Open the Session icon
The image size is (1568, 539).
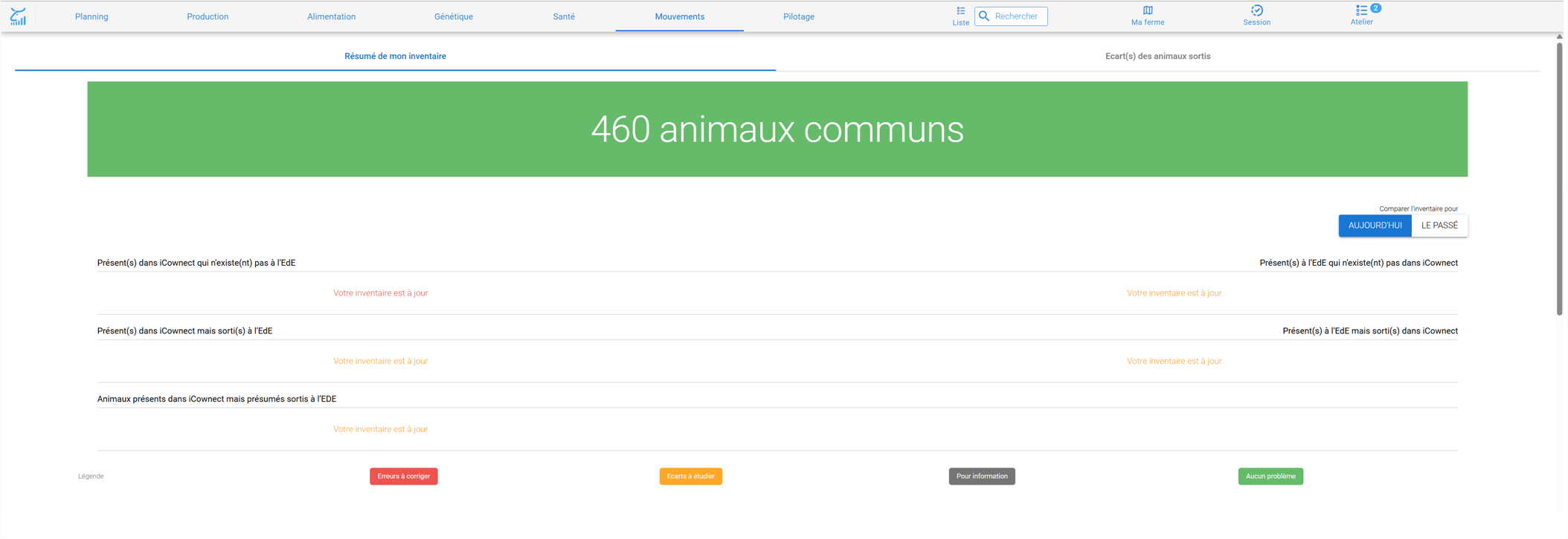(1257, 10)
